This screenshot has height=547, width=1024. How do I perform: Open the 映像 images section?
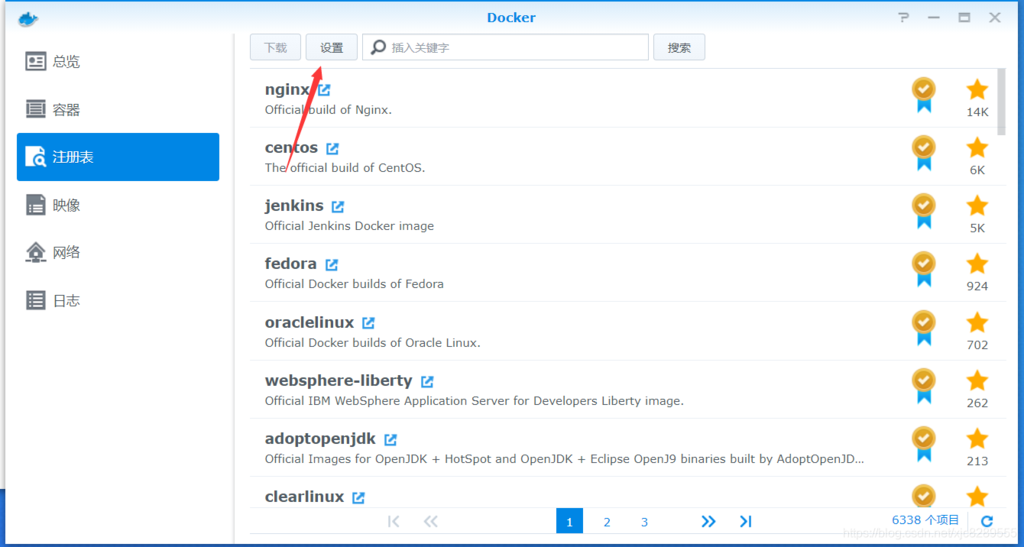pos(118,205)
